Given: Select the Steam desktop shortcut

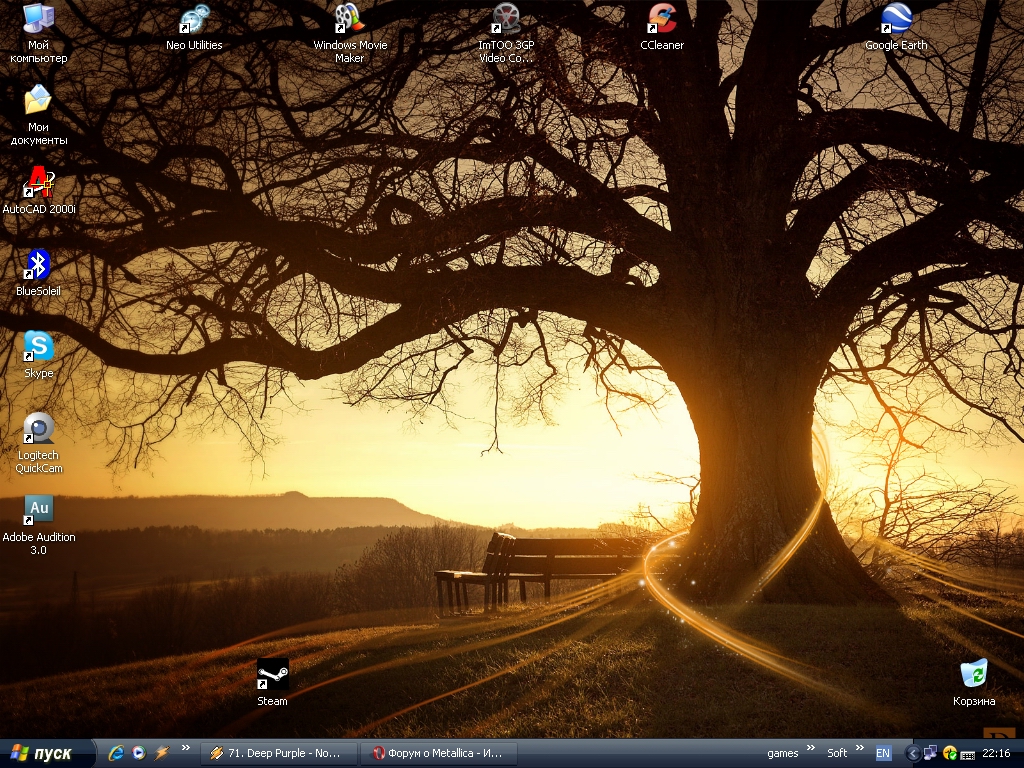Looking at the screenshot, I should [x=272, y=676].
